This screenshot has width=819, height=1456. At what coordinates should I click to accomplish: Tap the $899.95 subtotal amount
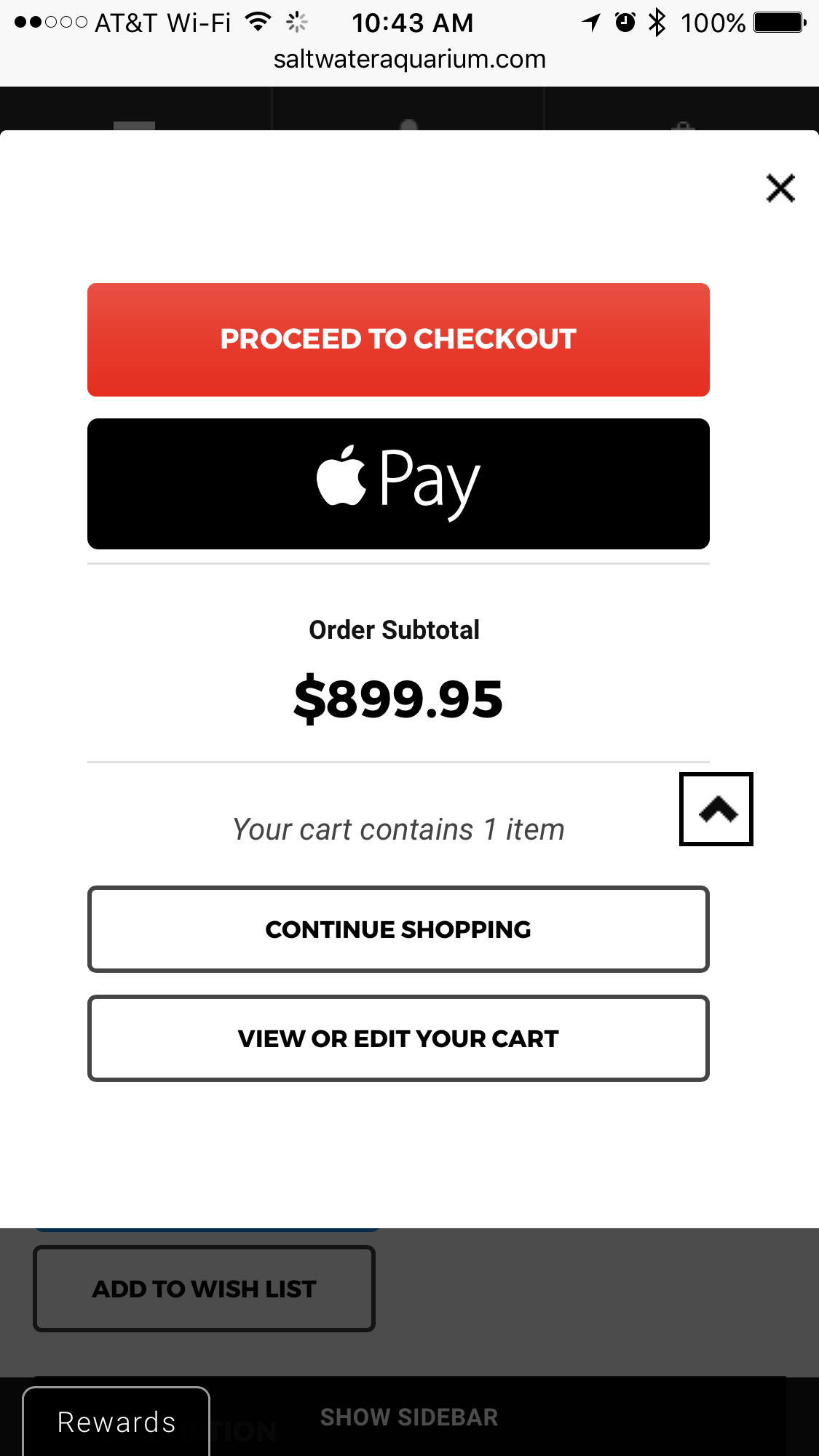click(398, 699)
